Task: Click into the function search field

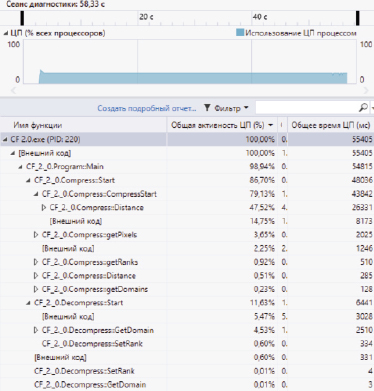Action: [307, 108]
